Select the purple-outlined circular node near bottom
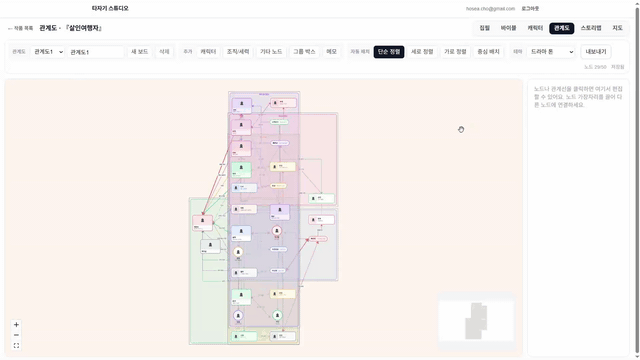 (238, 316)
